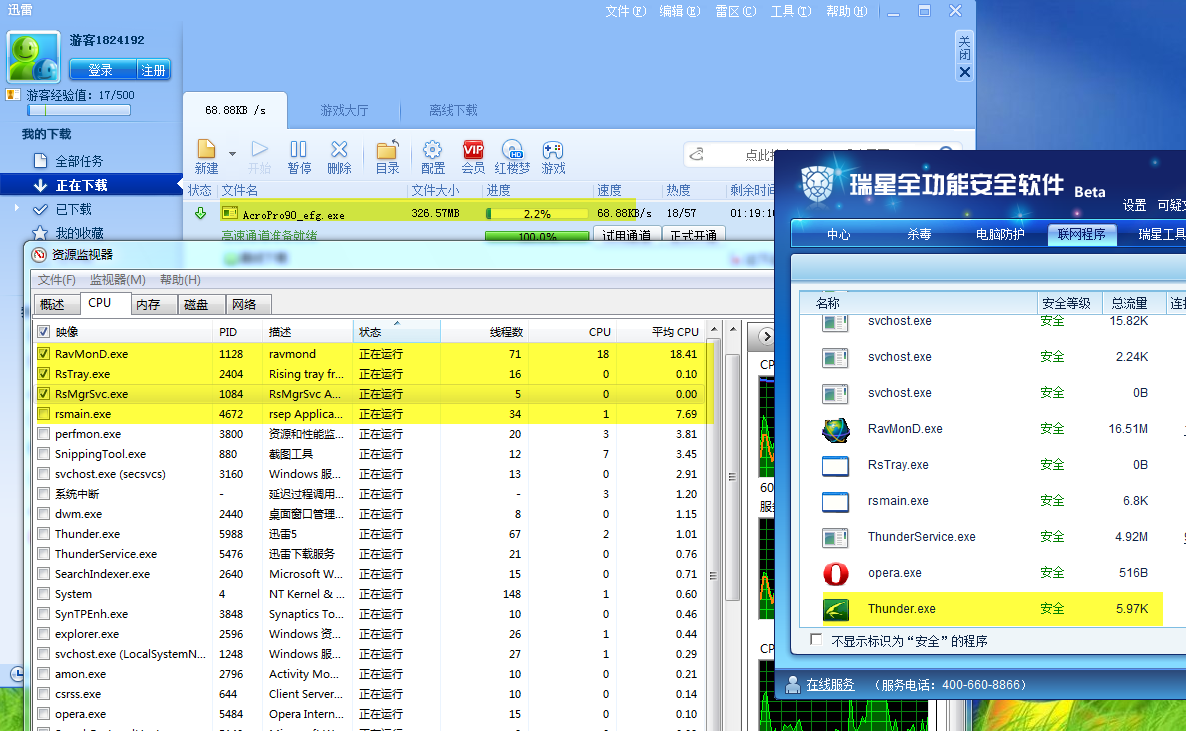Sort processes by the 平均 CPU column header

[674, 332]
